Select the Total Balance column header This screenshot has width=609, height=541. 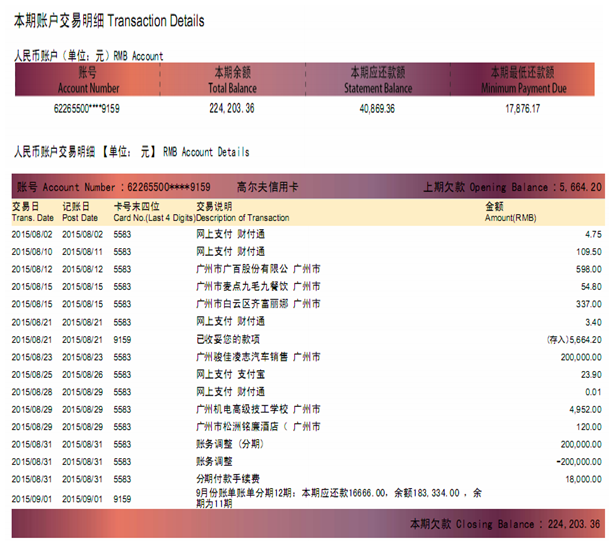(x=232, y=81)
